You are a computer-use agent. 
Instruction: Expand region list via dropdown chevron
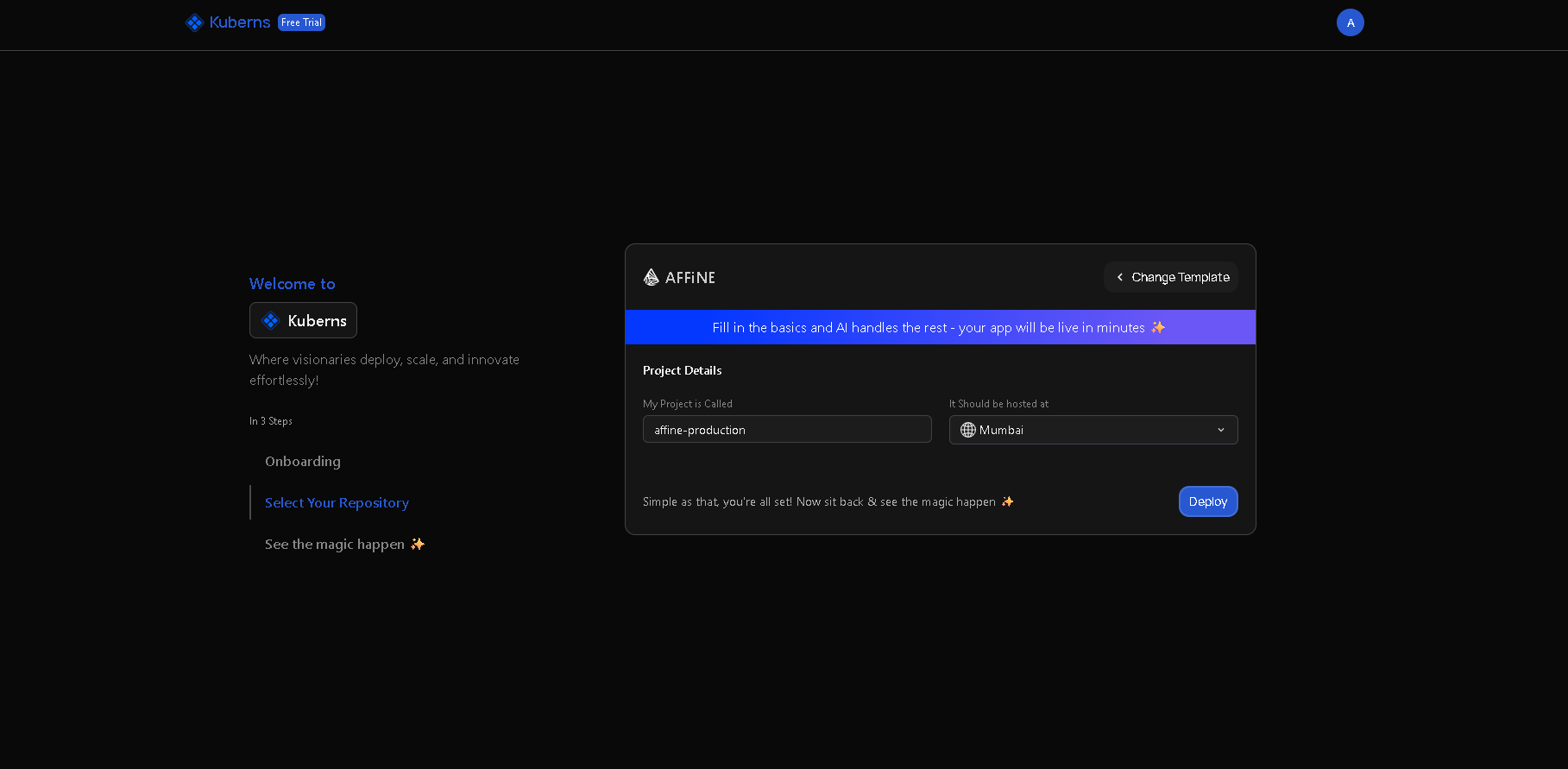point(1221,430)
